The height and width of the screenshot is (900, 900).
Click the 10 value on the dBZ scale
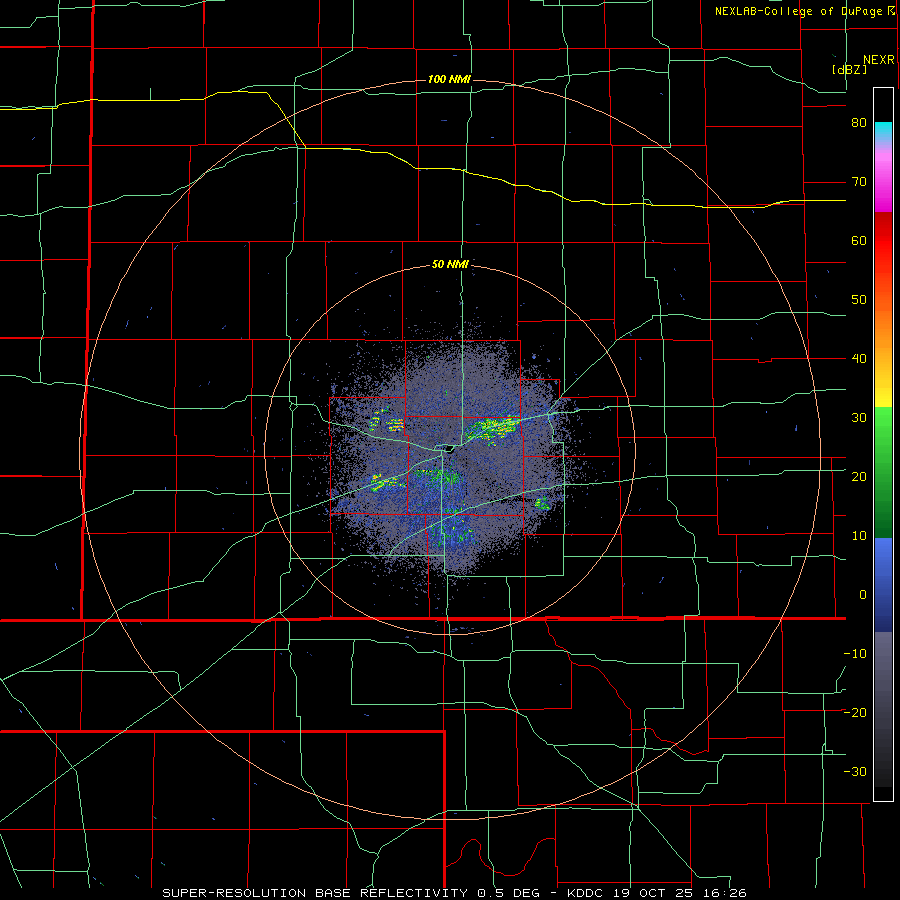pos(859,536)
